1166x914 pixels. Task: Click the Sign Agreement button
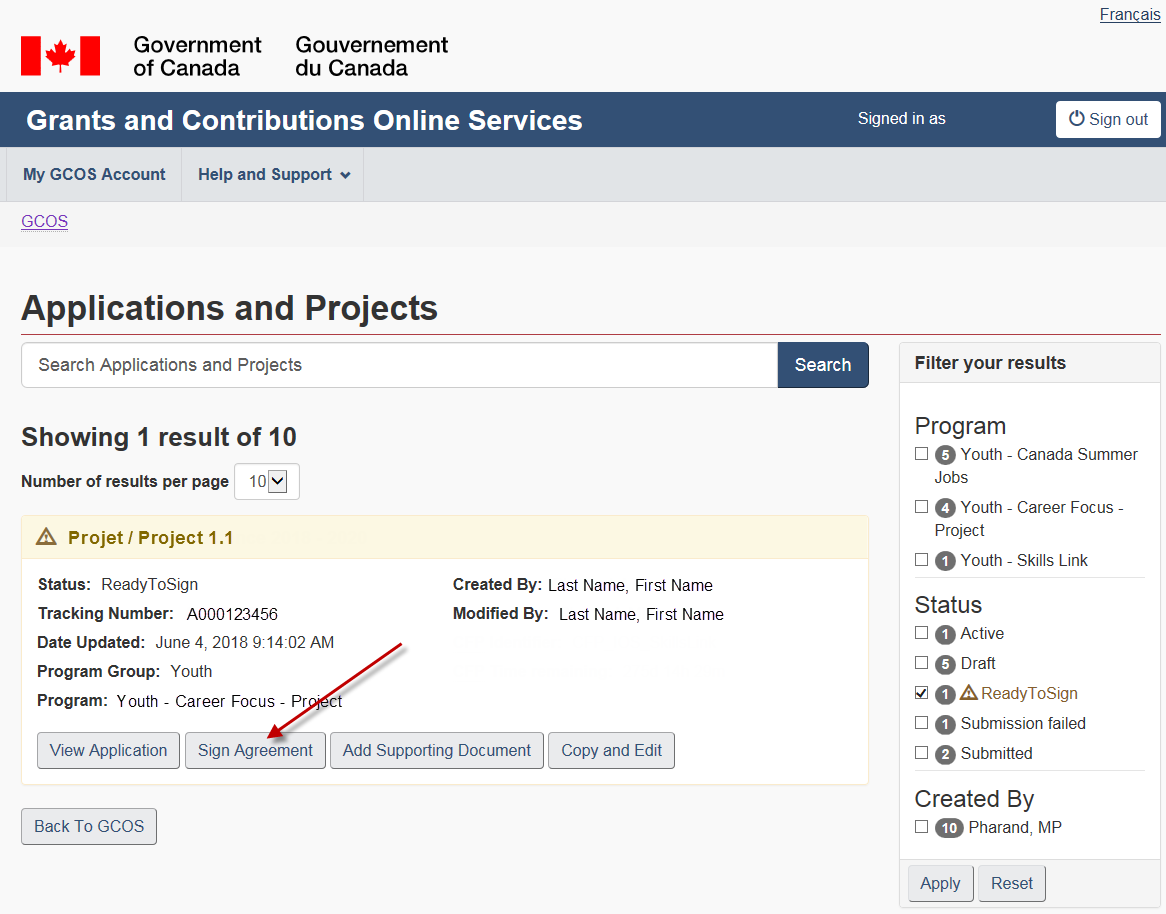(255, 750)
